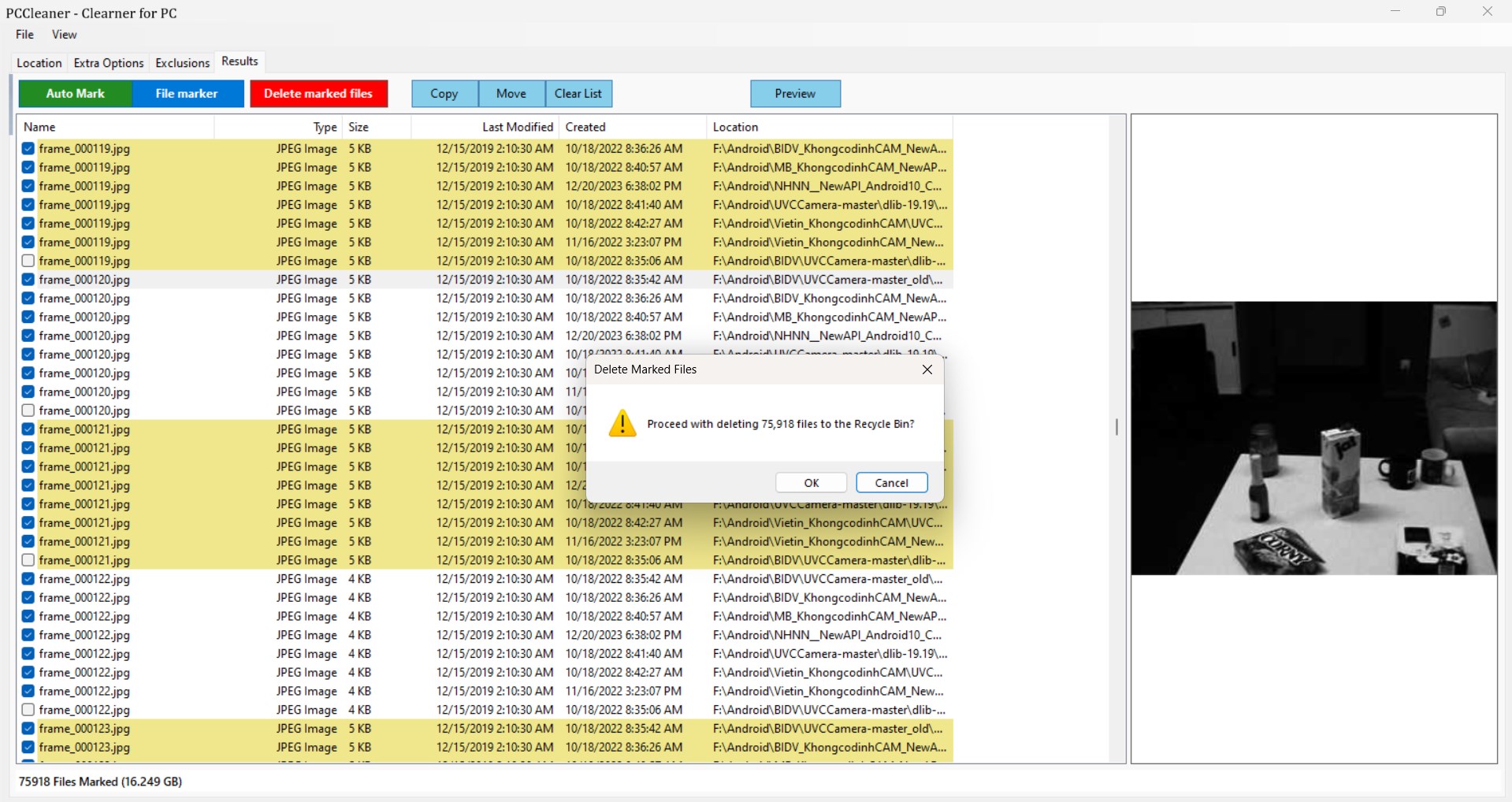
Task: Sort by the Size column header
Action: [x=377, y=127]
